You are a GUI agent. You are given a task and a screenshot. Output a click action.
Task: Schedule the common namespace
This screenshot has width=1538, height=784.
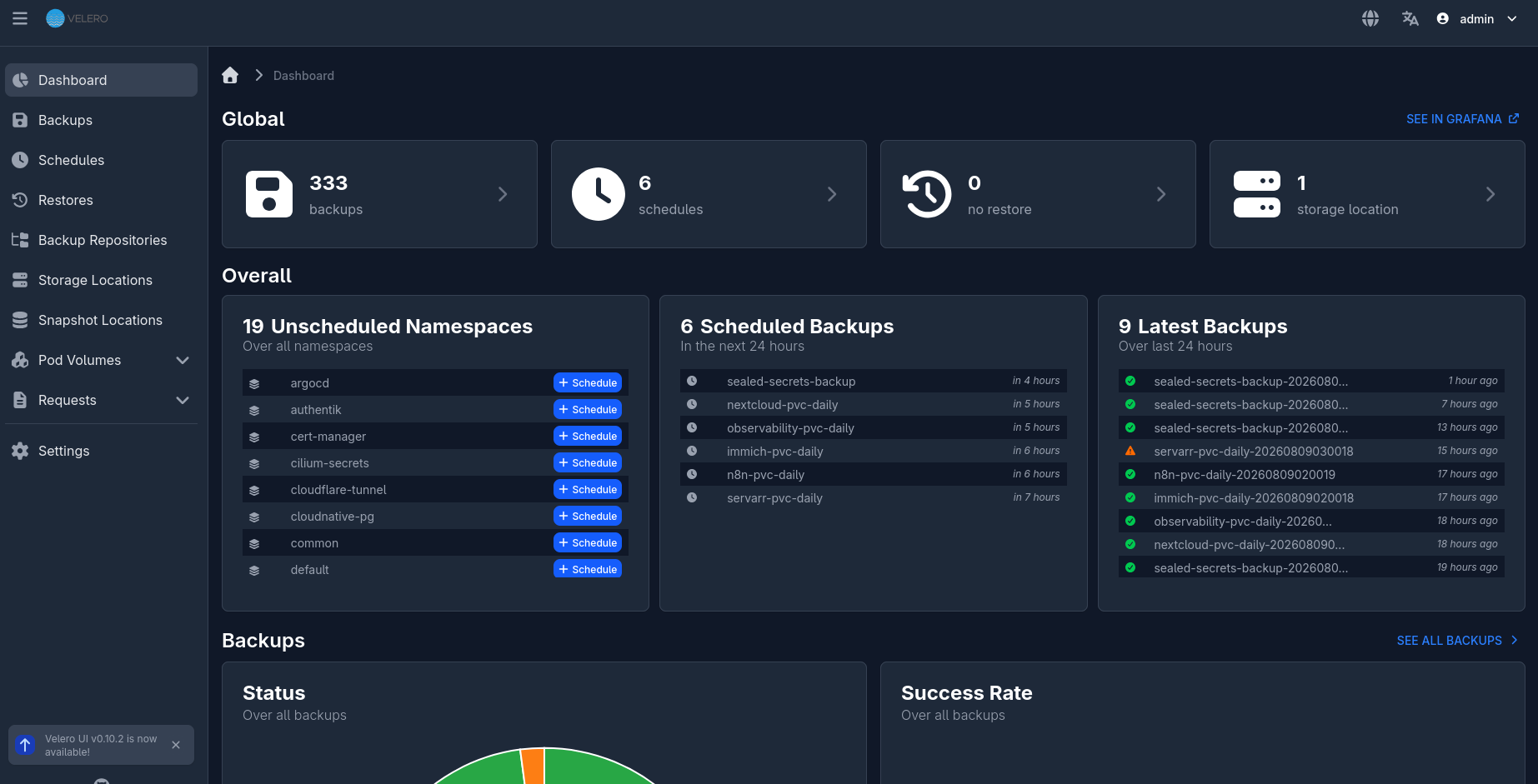point(588,542)
